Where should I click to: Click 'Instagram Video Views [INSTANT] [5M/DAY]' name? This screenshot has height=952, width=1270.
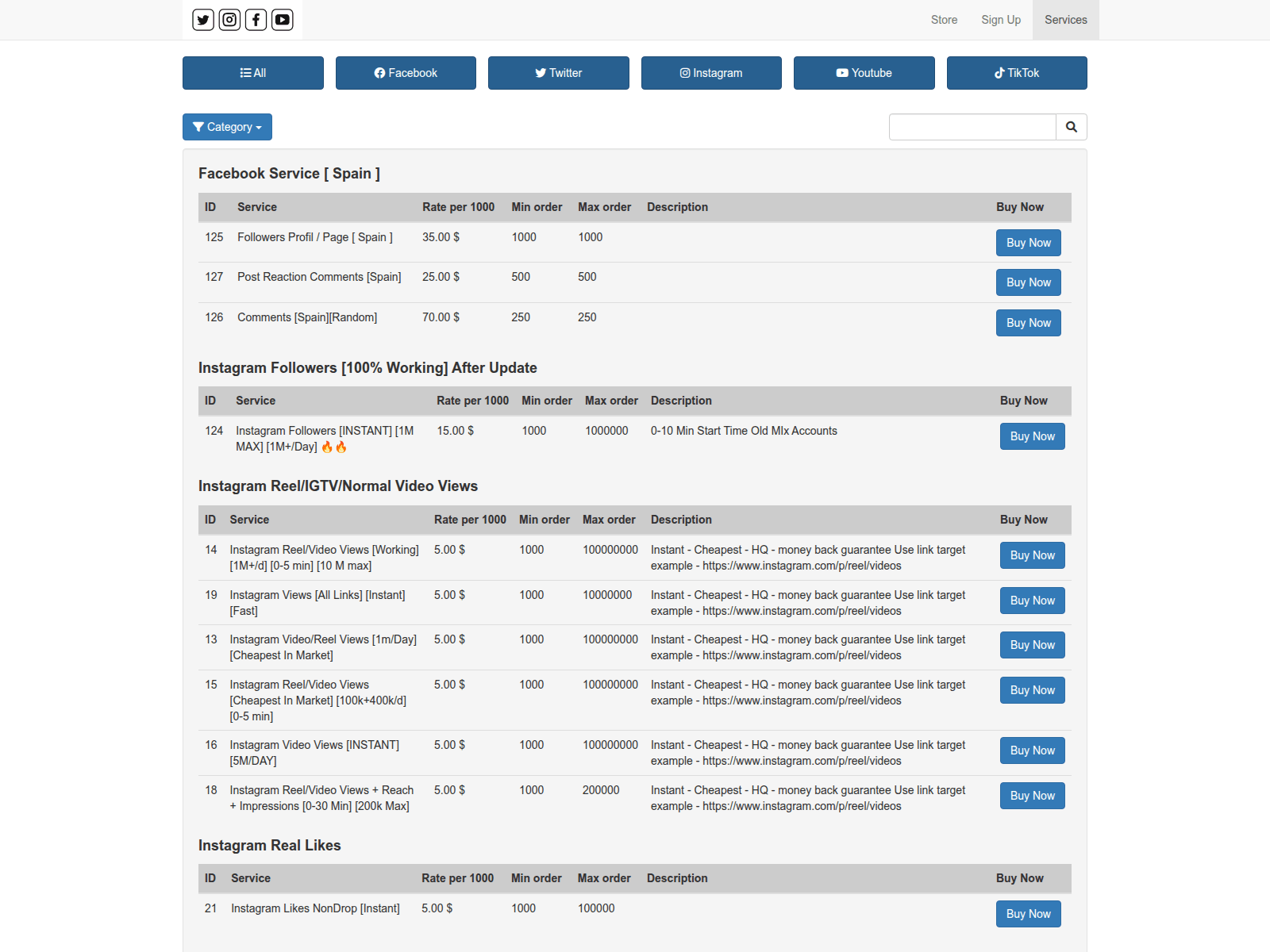click(314, 753)
